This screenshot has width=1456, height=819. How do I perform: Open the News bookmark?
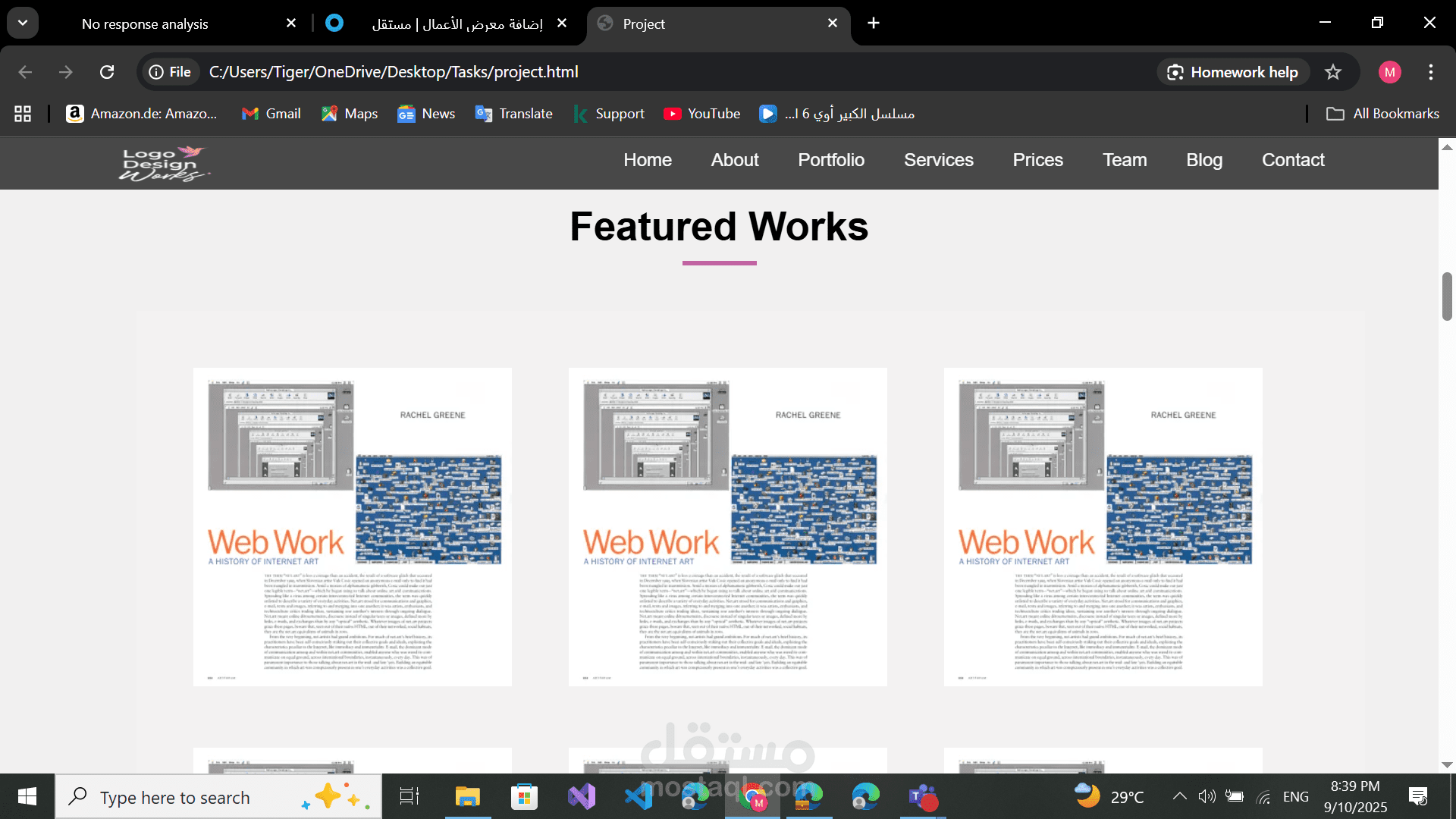[x=426, y=114]
